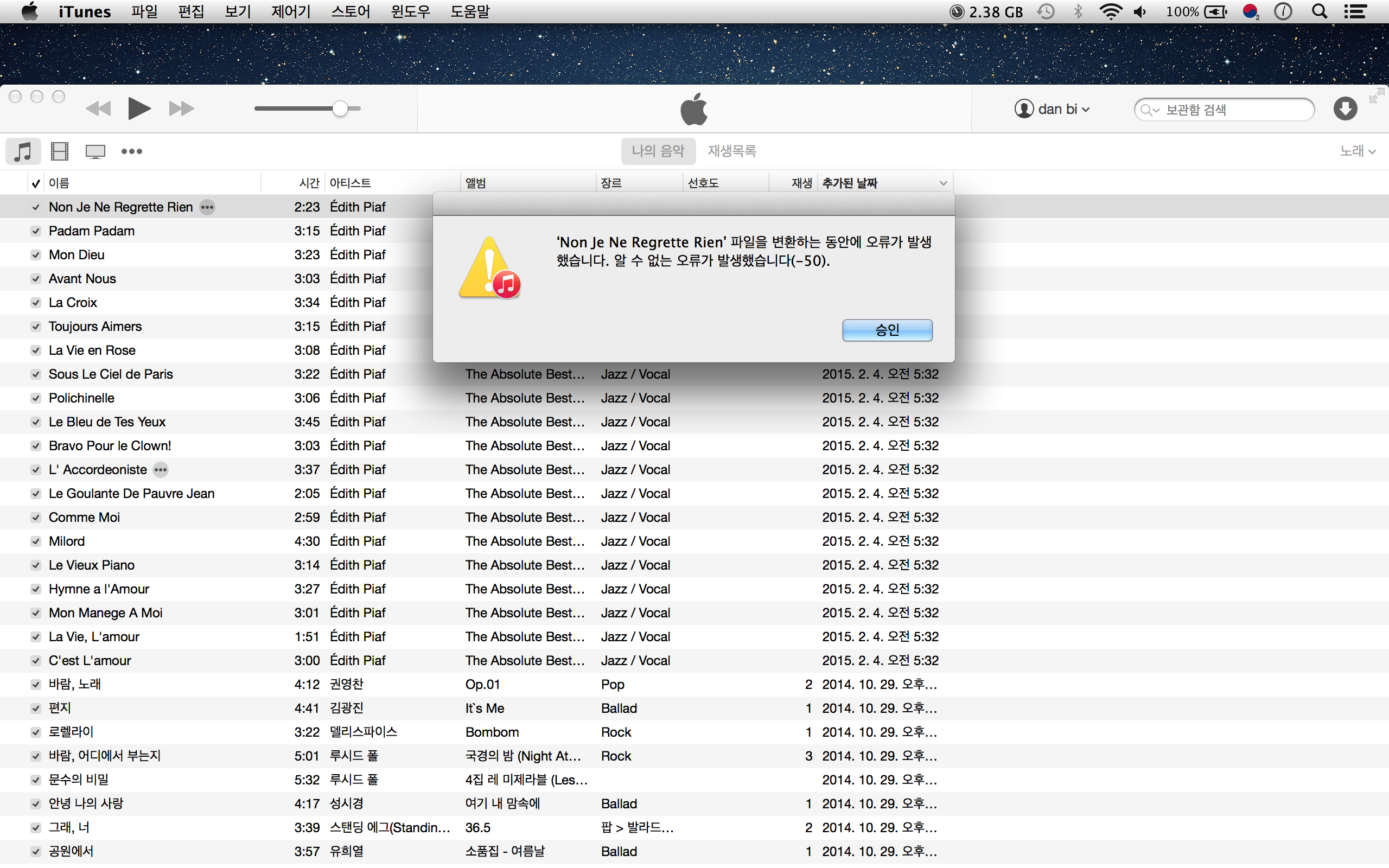Screen dimensions: 1389x868
Task: Click the Play button
Action: click(x=138, y=108)
